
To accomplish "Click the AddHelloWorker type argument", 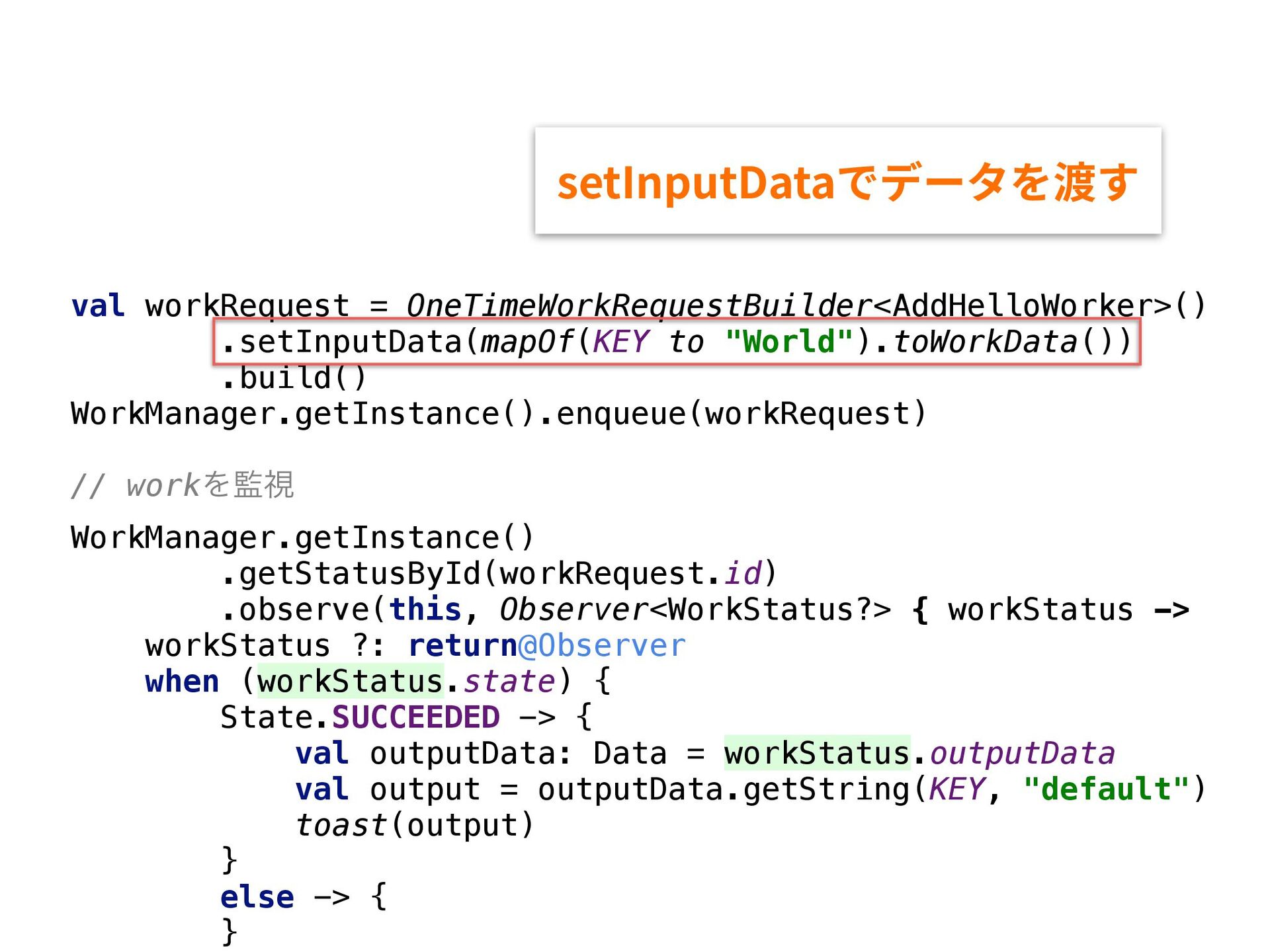I will pyautogui.click(x=1022, y=305).
